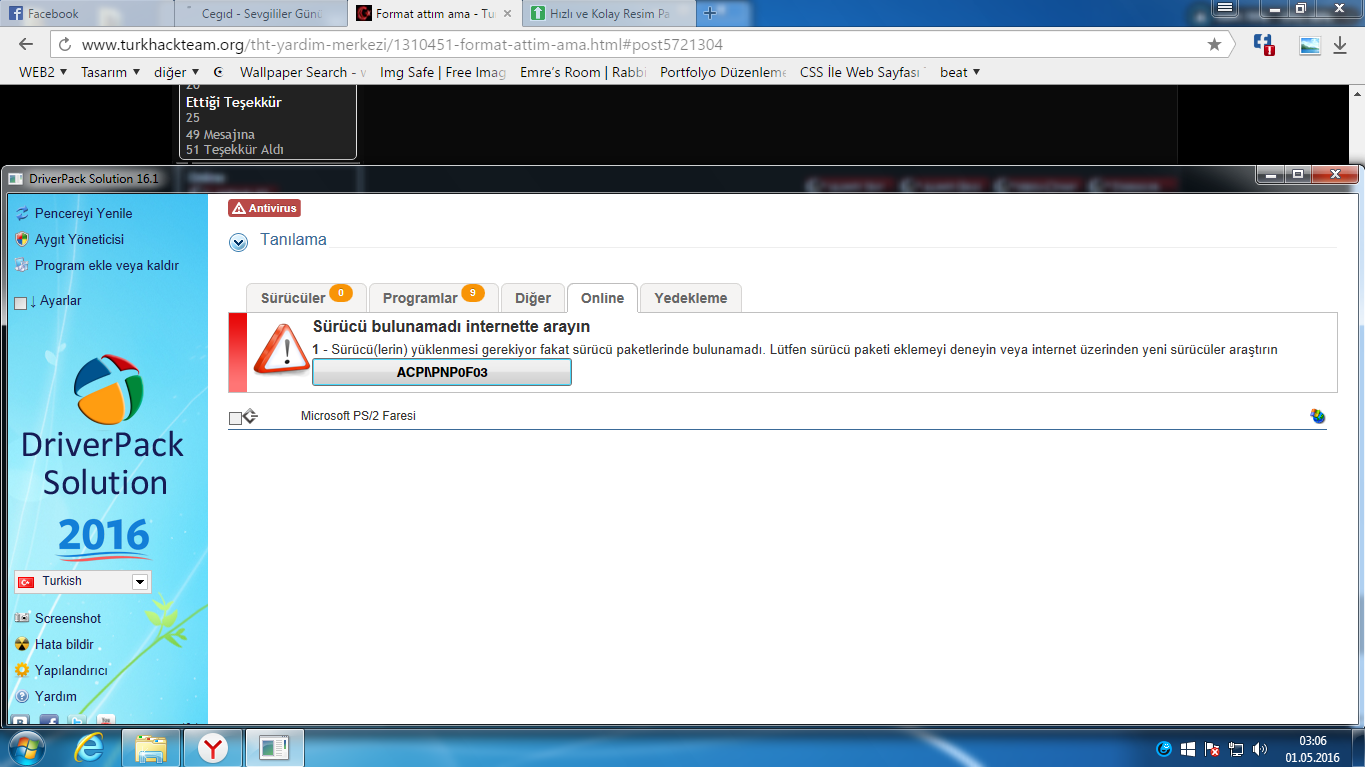The image size is (1365, 767).
Task: Launch Internet Explorer from the taskbar
Action: 90,748
